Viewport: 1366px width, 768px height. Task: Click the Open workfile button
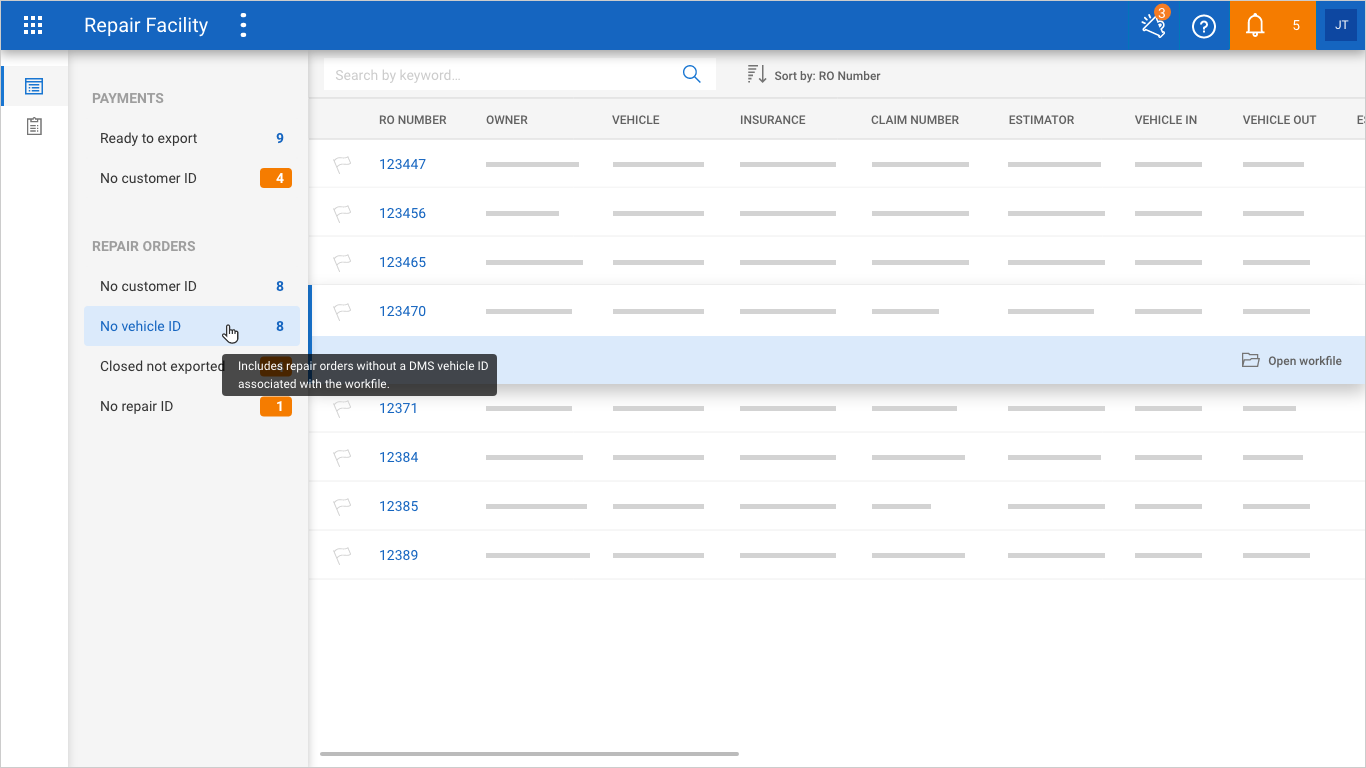[1292, 361]
